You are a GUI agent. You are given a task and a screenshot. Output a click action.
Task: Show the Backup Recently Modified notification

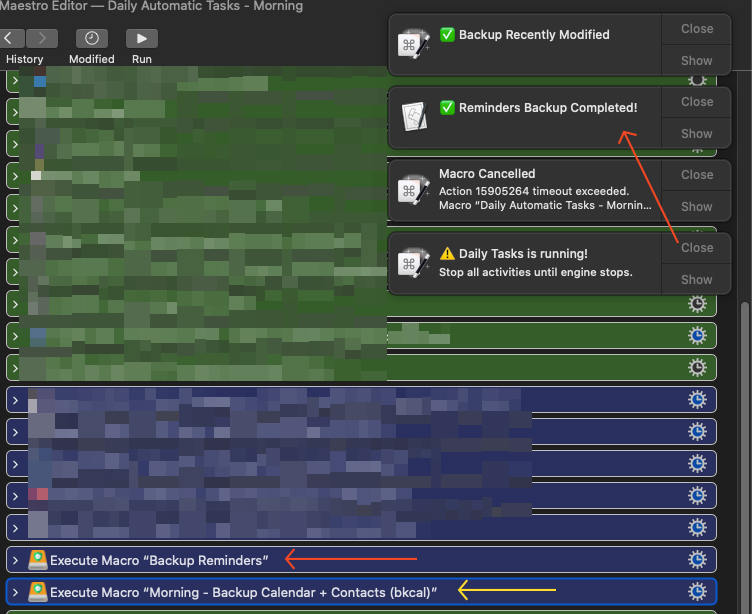[x=697, y=61]
